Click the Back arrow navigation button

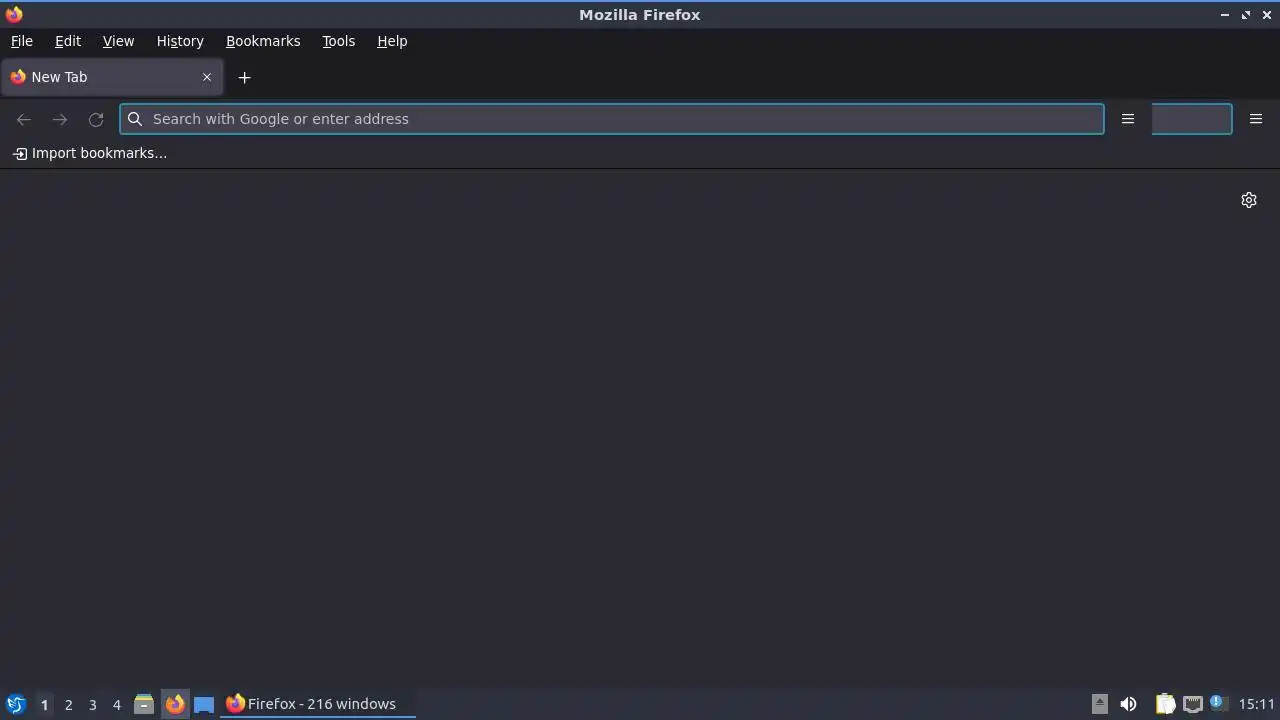point(24,119)
